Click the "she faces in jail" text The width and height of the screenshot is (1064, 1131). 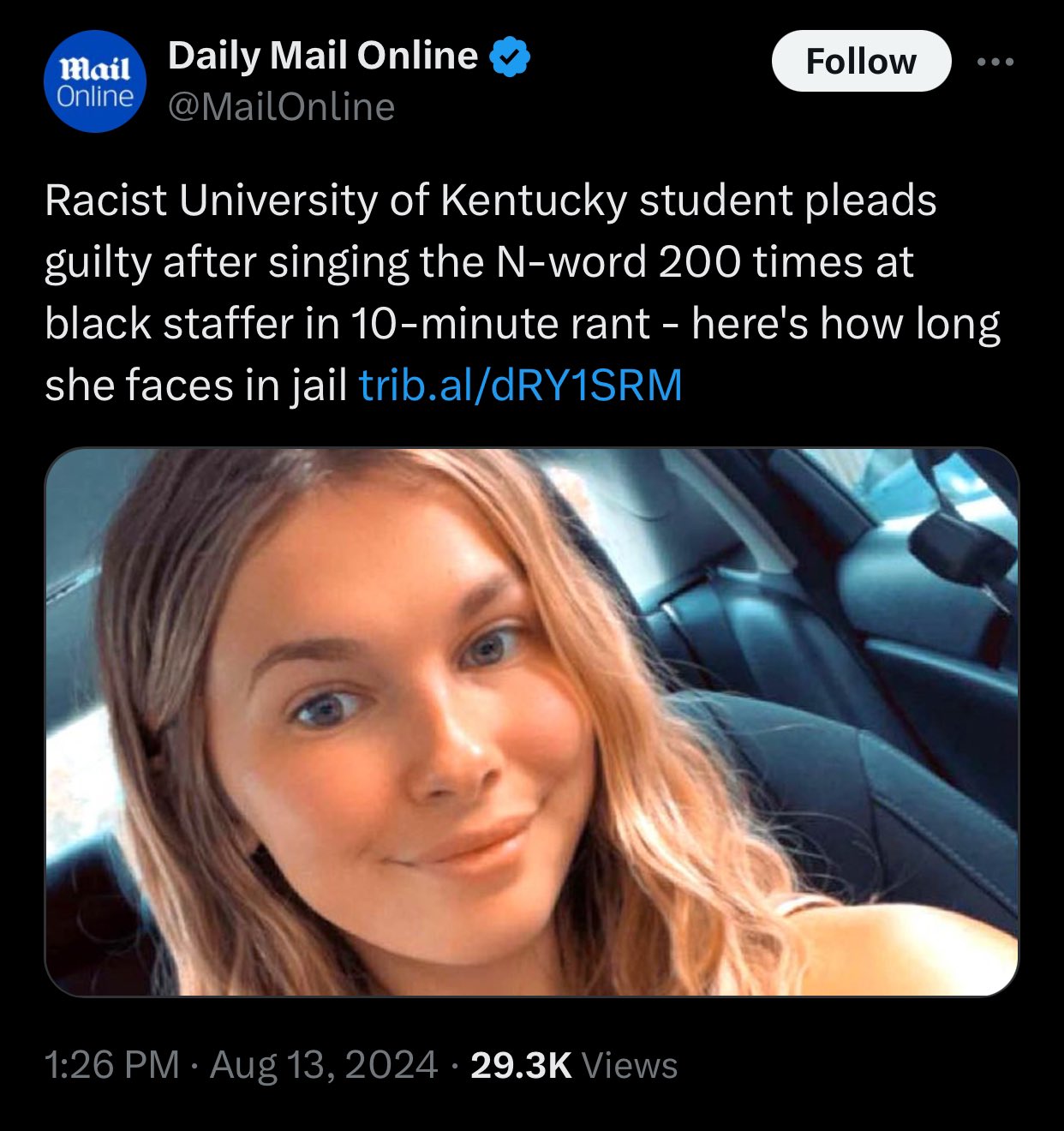click(195, 385)
